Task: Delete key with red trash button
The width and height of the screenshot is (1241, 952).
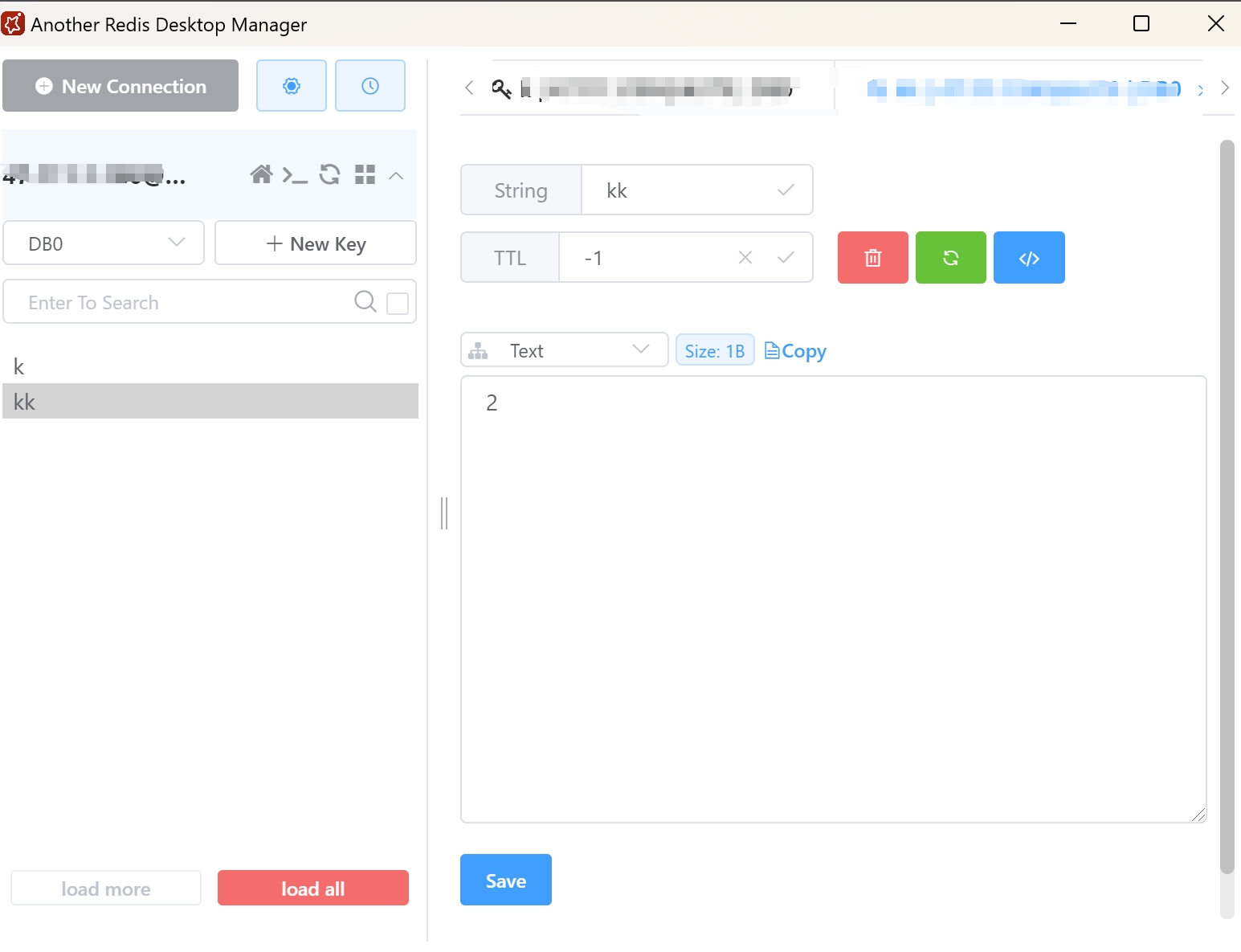Action: (873, 258)
